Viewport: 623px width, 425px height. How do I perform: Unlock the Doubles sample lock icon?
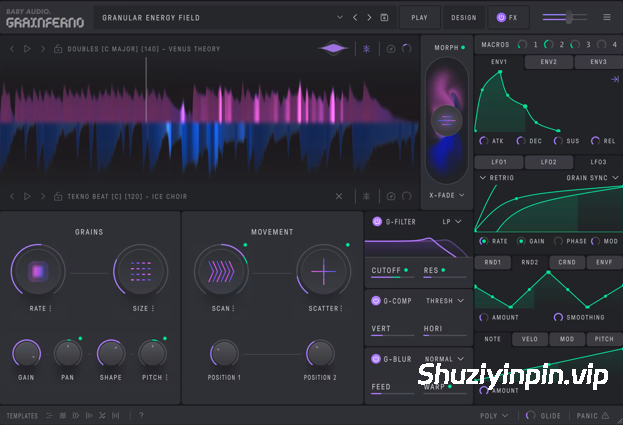(58, 48)
